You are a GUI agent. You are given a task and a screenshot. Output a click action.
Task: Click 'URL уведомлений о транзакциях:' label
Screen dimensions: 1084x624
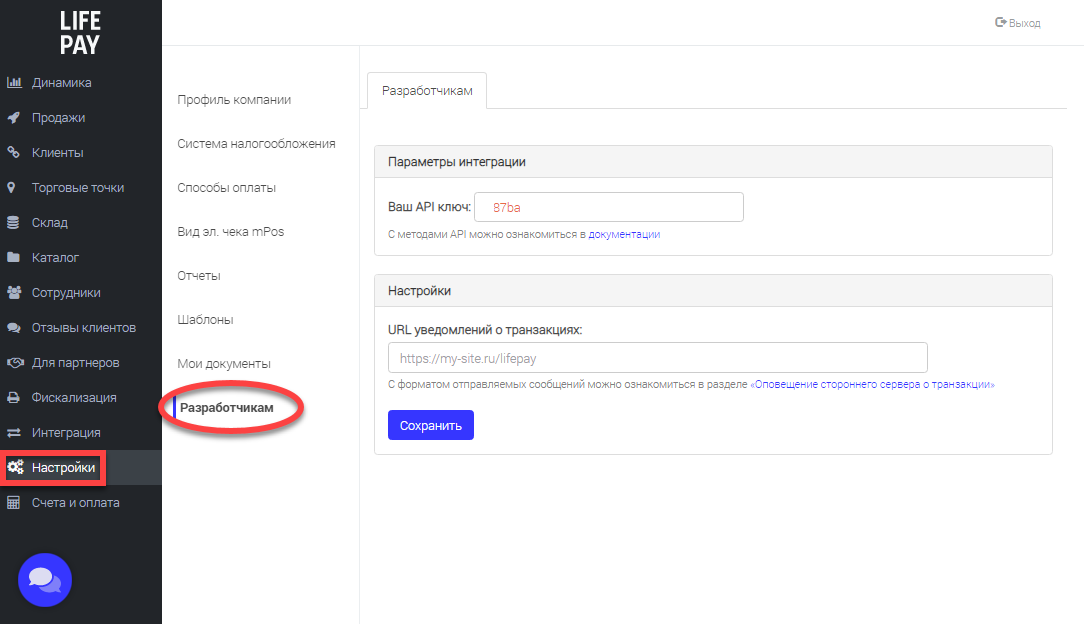pyautogui.click(x=485, y=330)
